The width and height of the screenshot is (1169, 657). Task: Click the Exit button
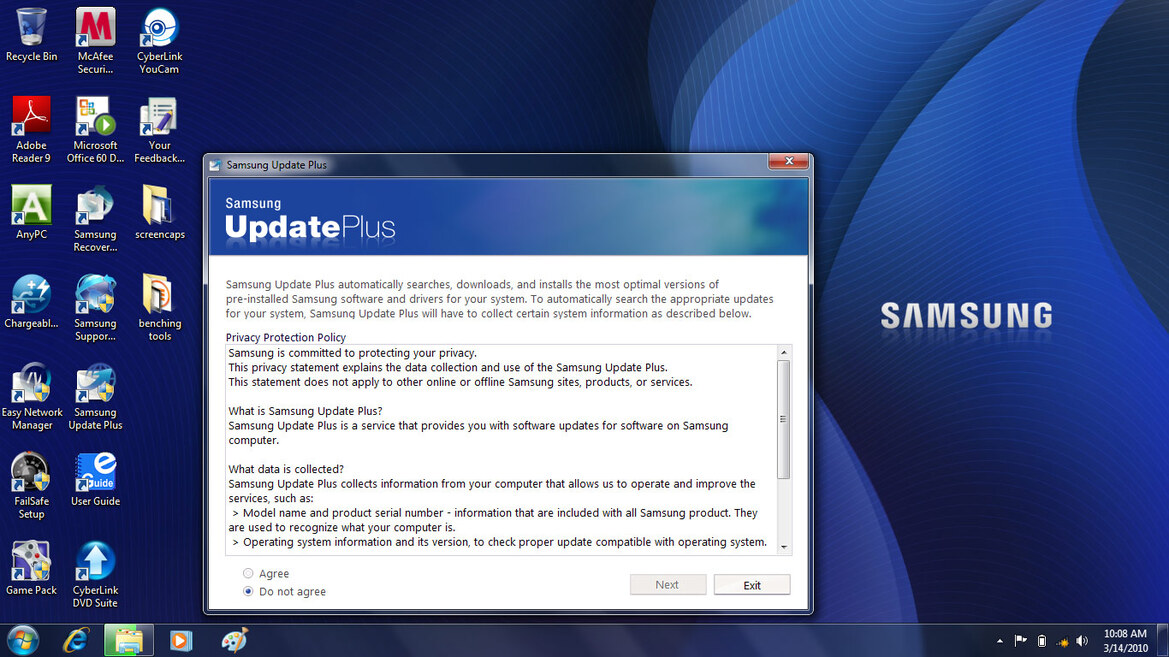tap(752, 585)
